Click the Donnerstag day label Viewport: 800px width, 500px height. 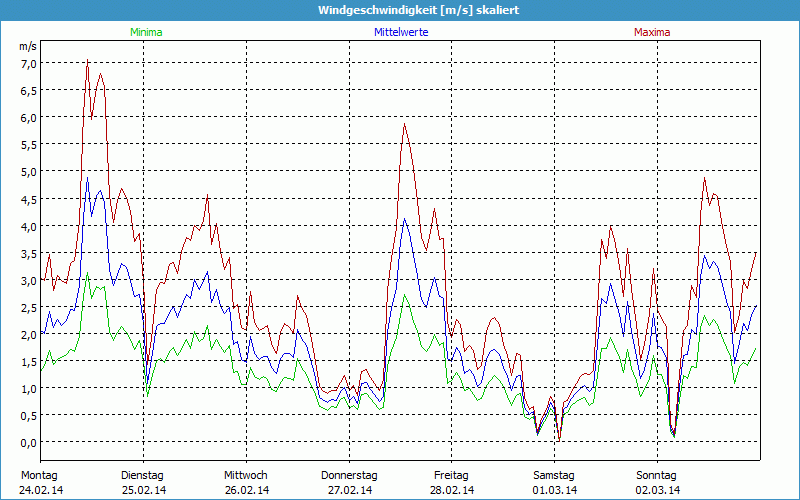(x=349, y=476)
